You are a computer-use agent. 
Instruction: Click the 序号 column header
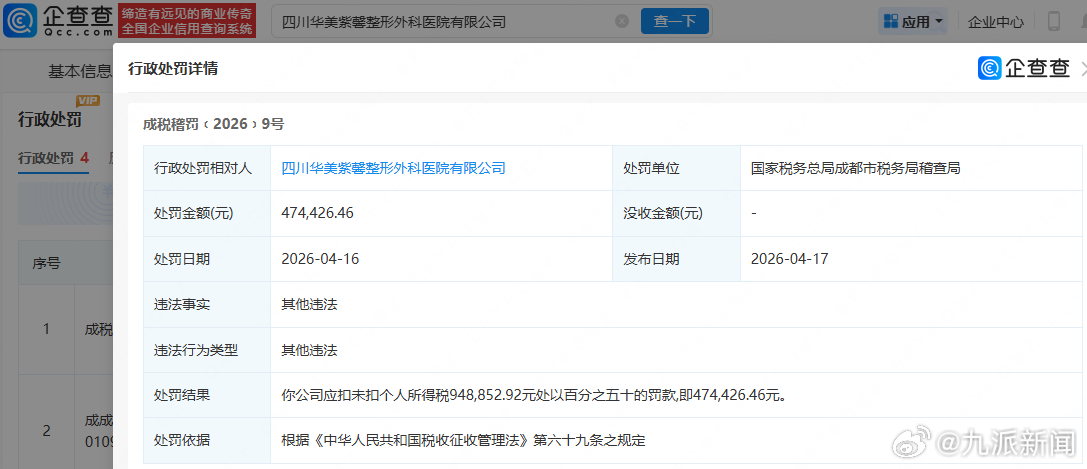click(46, 263)
